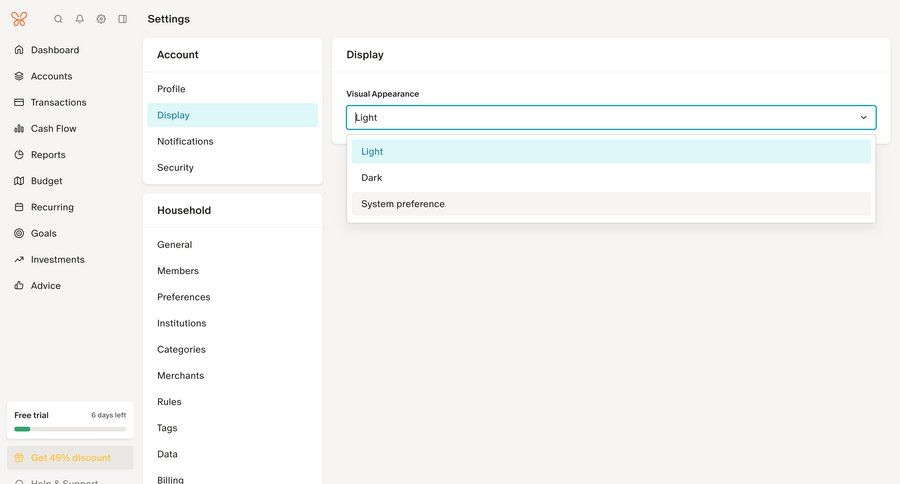Go to Advice page
900x484 pixels.
[x=46, y=285]
